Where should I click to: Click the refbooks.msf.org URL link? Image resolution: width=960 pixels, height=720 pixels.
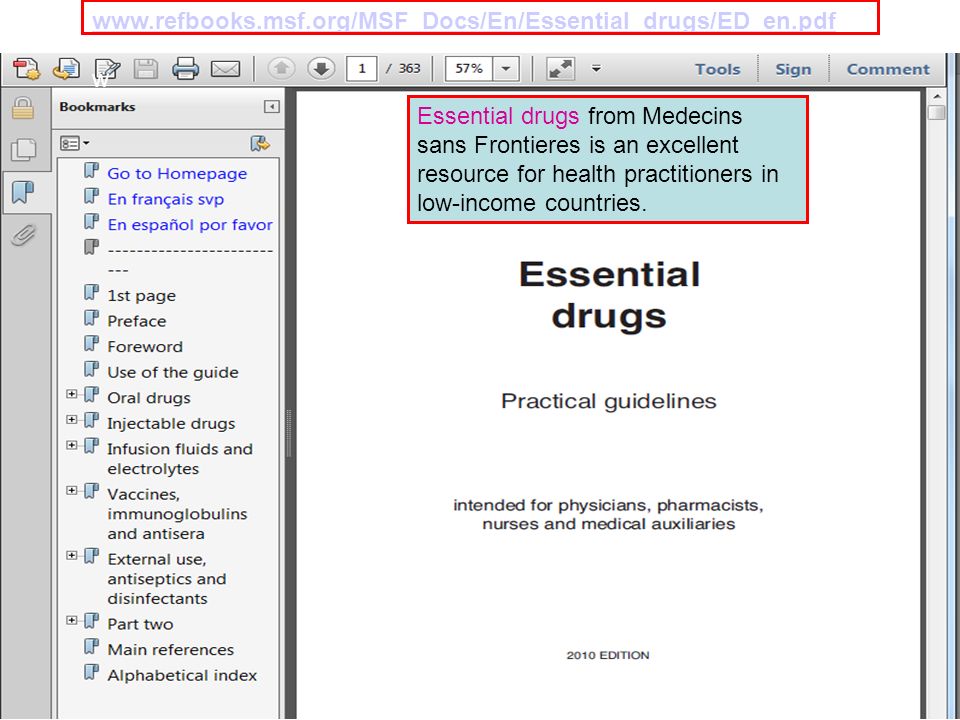[463, 21]
